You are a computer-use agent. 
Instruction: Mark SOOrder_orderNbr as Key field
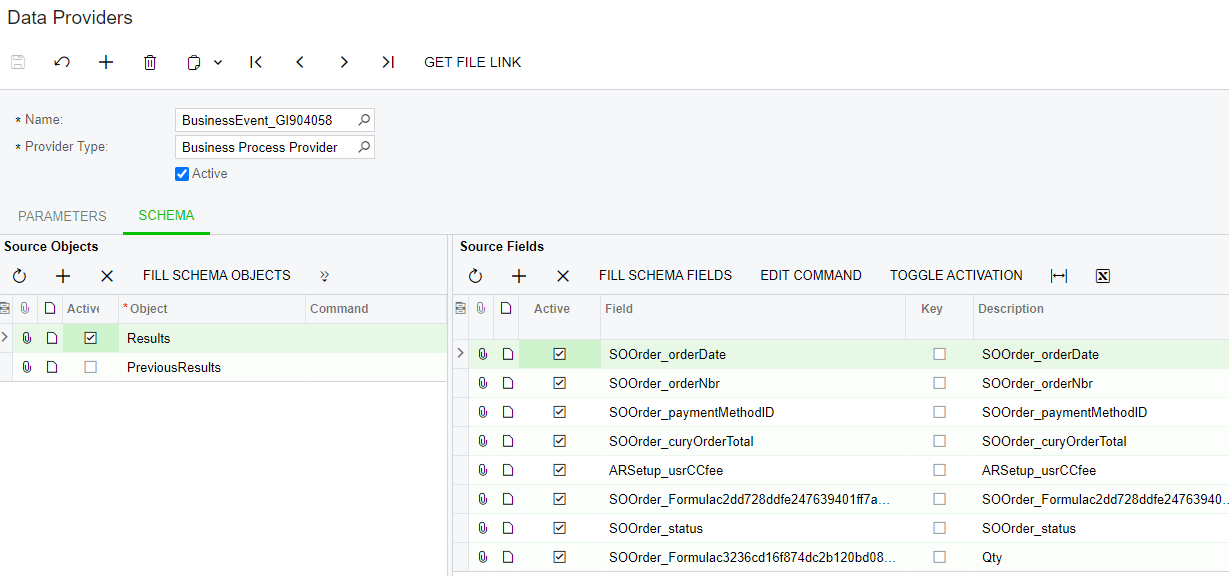(x=939, y=383)
